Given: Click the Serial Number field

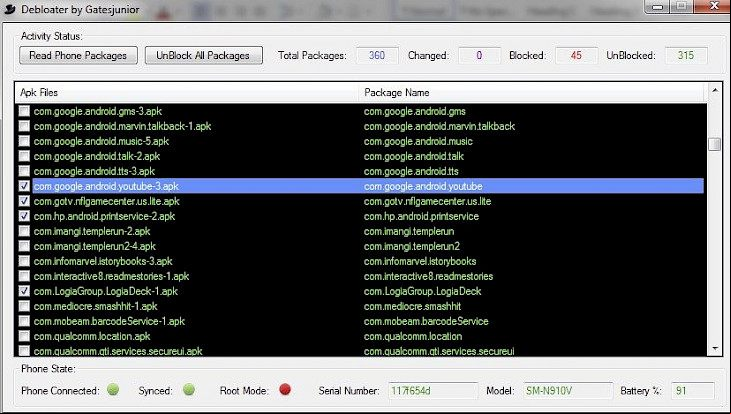Looking at the screenshot, I should tap(433, 391).
